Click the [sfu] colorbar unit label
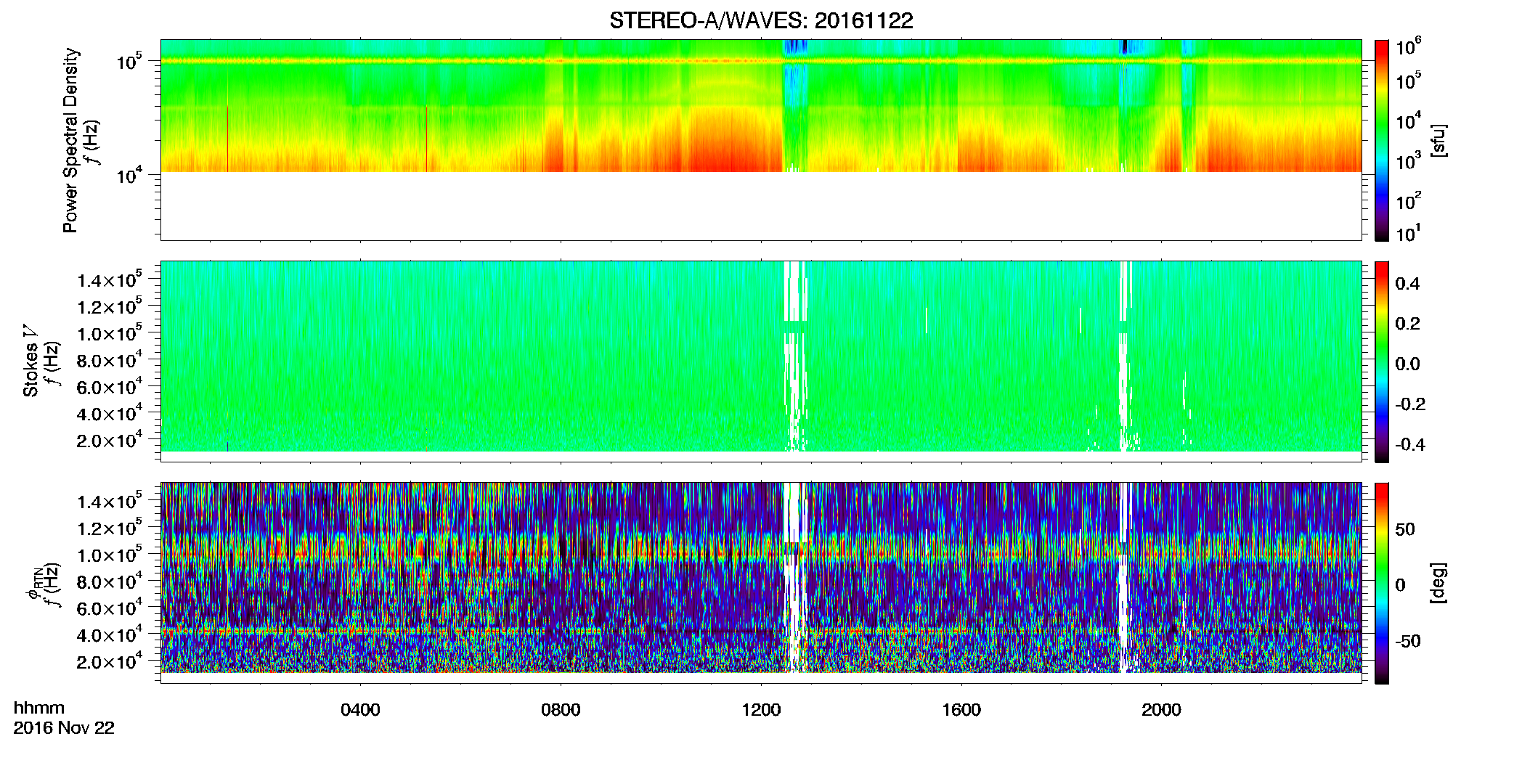 point(1438,140)
